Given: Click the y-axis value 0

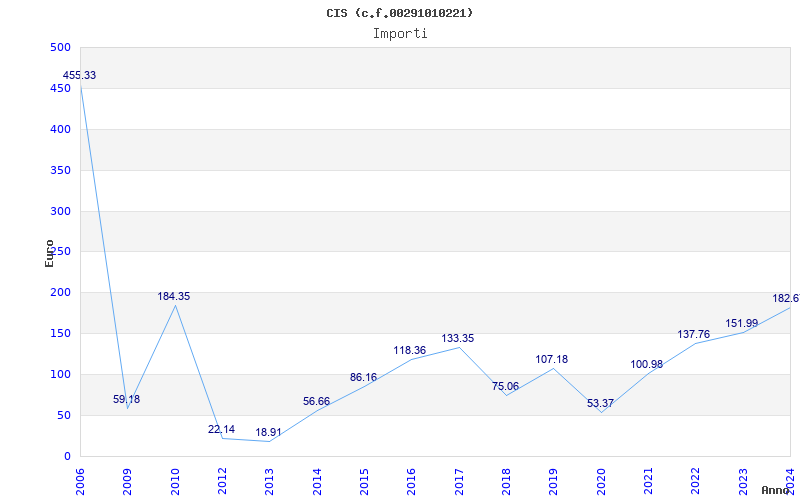Looking at the screenshot, I should (x=67, y=457).
